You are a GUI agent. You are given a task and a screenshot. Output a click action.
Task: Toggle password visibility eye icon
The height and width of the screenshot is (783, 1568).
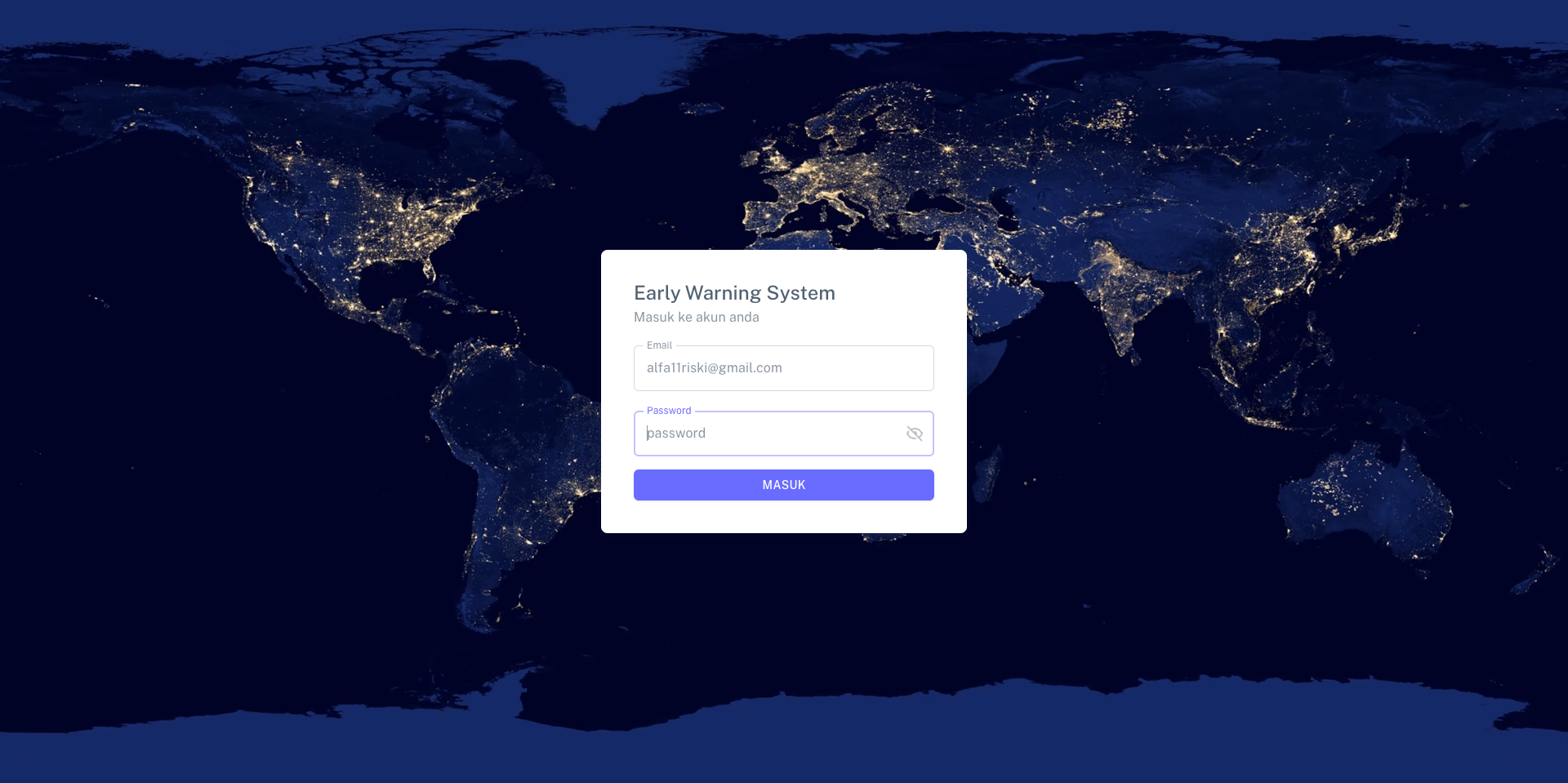point(914,434)
